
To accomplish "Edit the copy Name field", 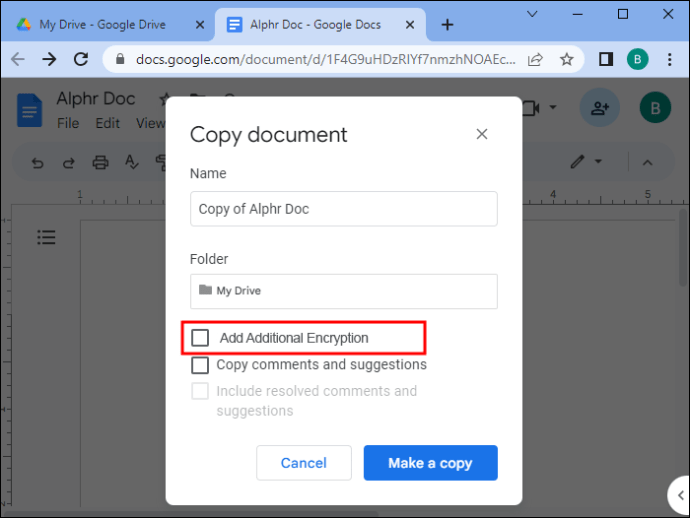I will [x=344, y=209].
